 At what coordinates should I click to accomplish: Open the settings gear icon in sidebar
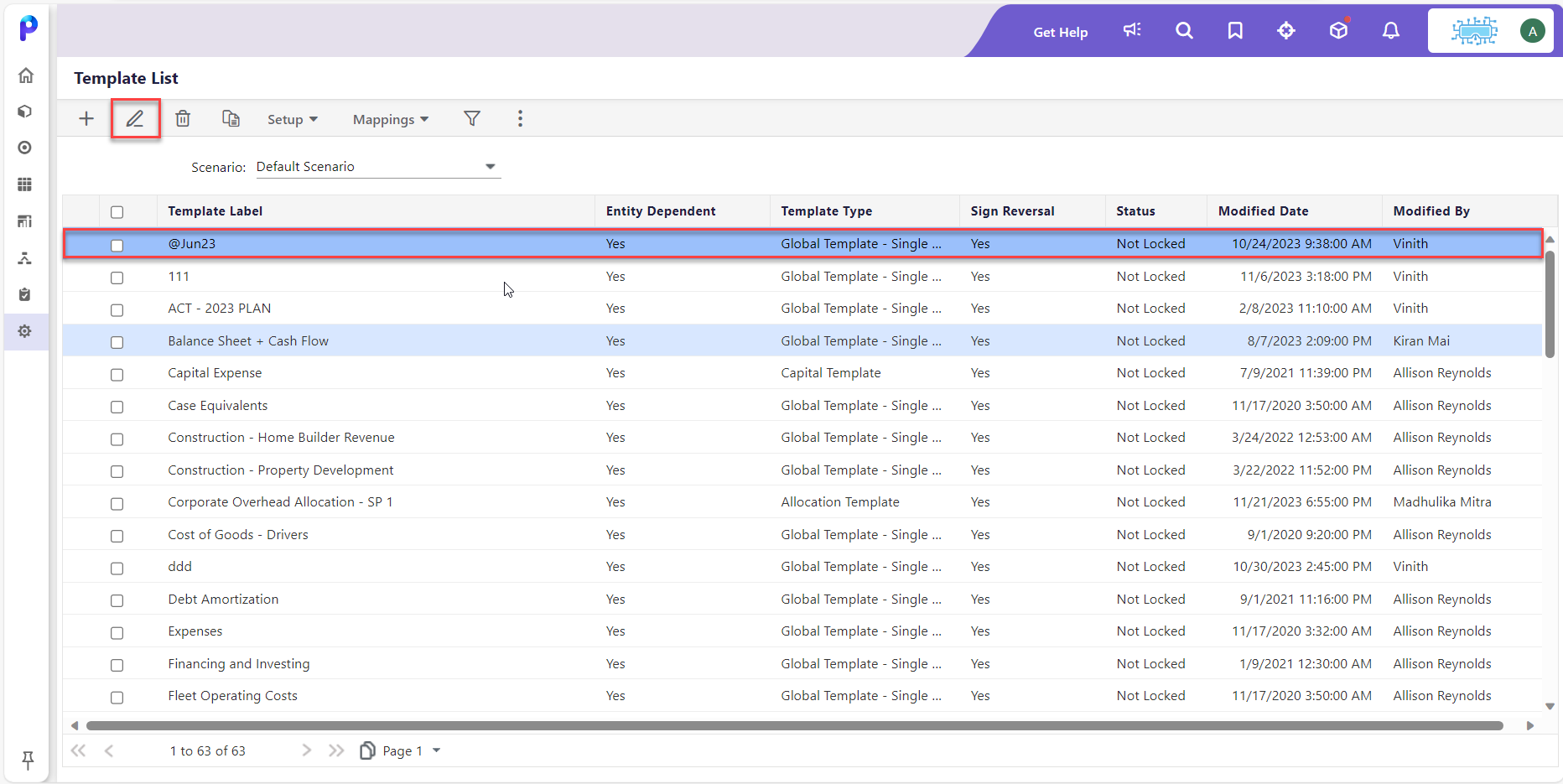(x=25, y=331)
